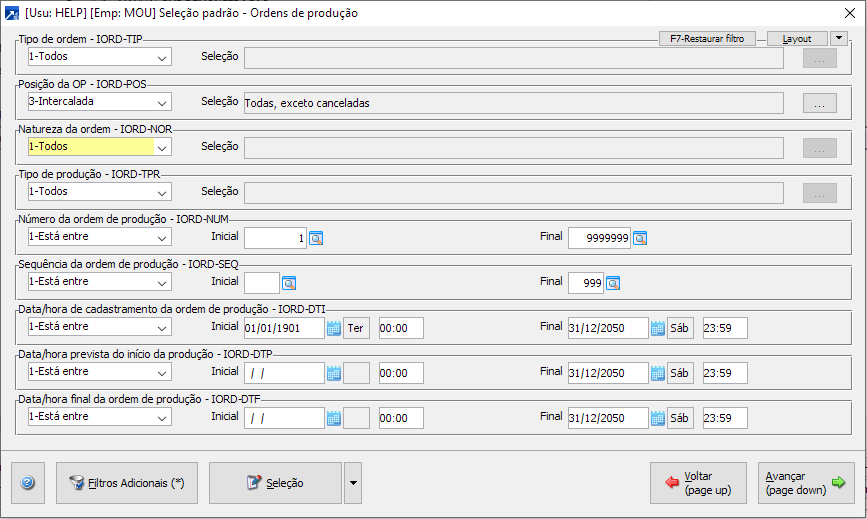Click final production order number field 9999999
The height and width of the screenshot is (519, 867).
pyautogui.click(x=599, y=238)
